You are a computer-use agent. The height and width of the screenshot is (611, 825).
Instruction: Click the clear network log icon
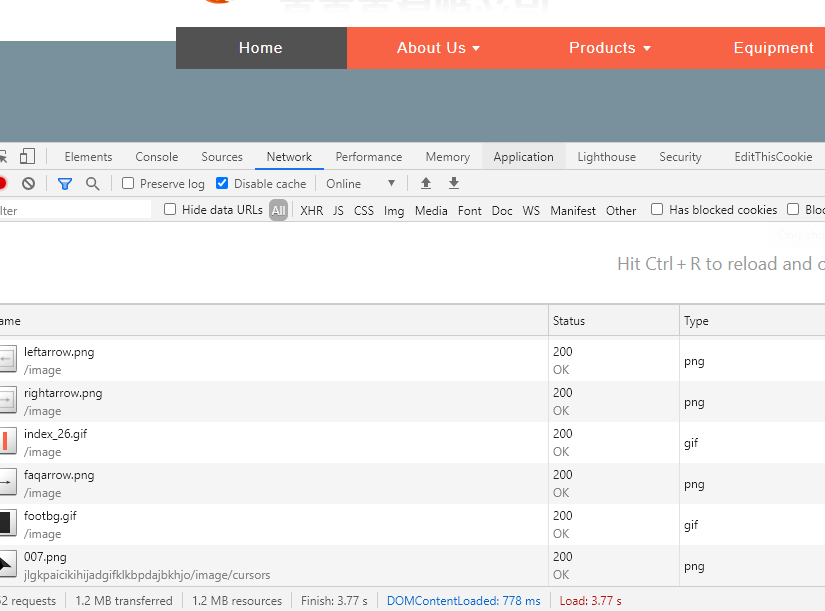(x=29, y=184)
